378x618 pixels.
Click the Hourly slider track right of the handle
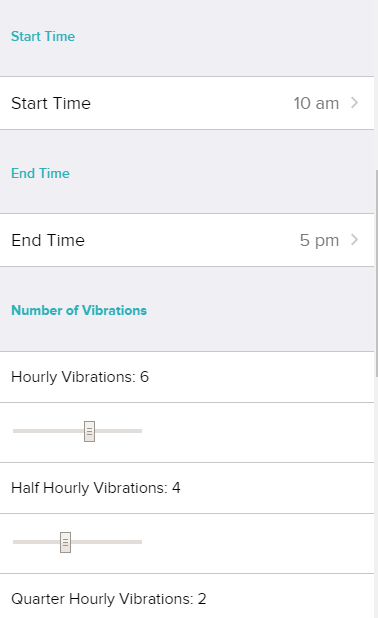118,431
